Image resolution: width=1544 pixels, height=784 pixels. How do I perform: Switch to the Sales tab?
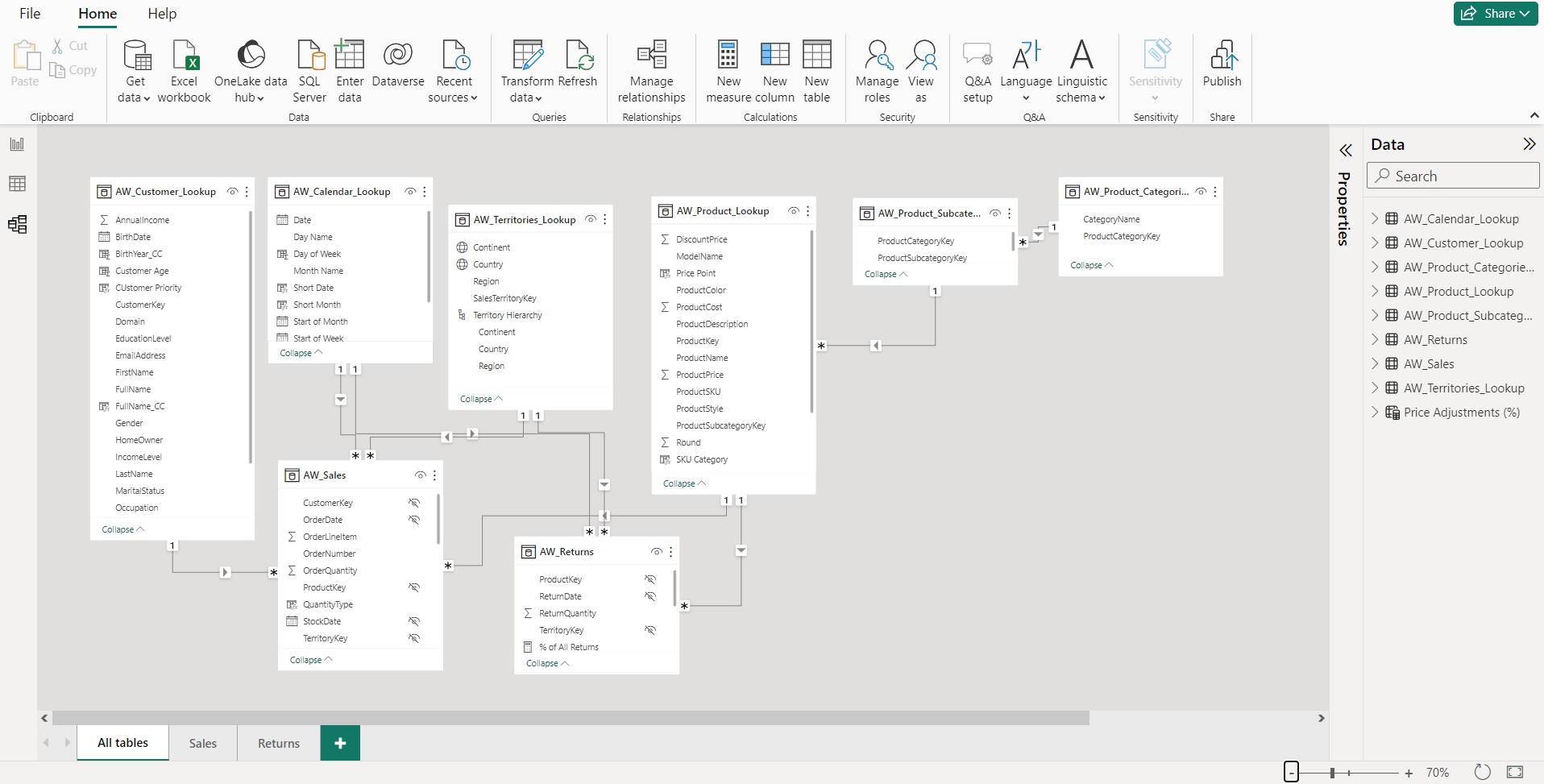202,743
